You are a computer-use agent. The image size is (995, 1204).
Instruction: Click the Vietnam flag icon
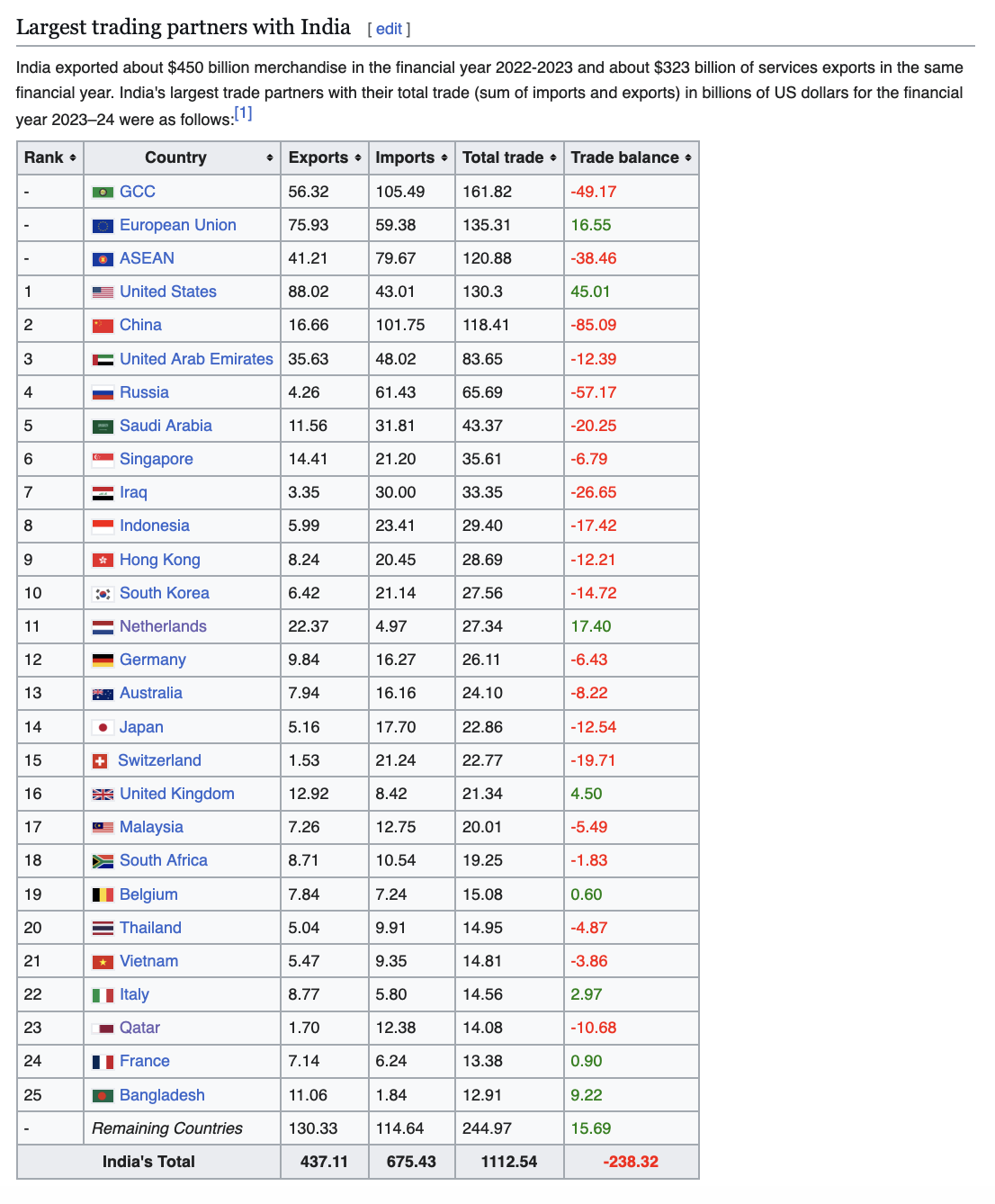tap(103, 962)
